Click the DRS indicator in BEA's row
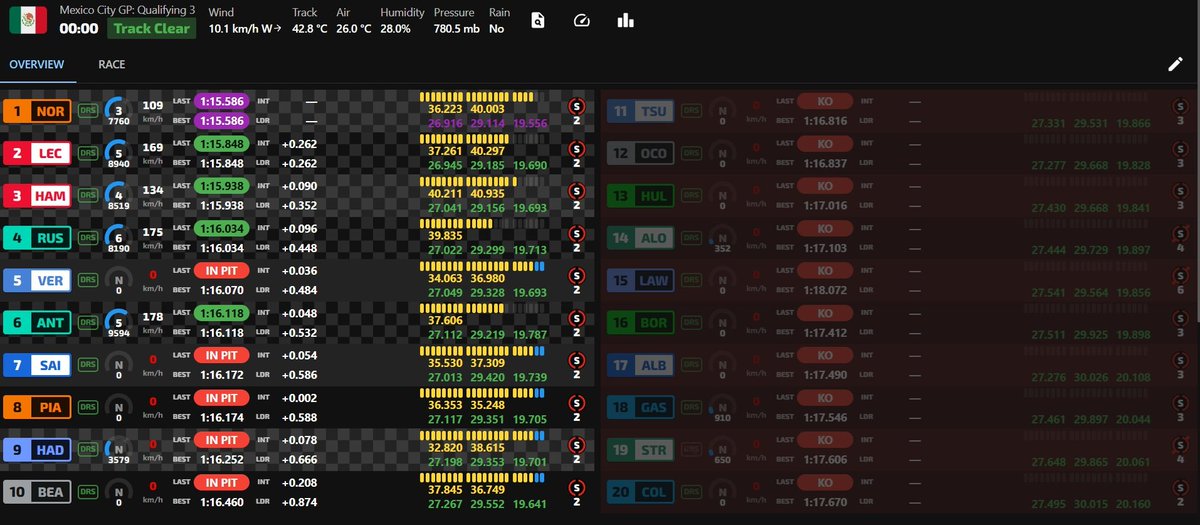Screen dimensions: 1200x525 (x=90, y=492)
